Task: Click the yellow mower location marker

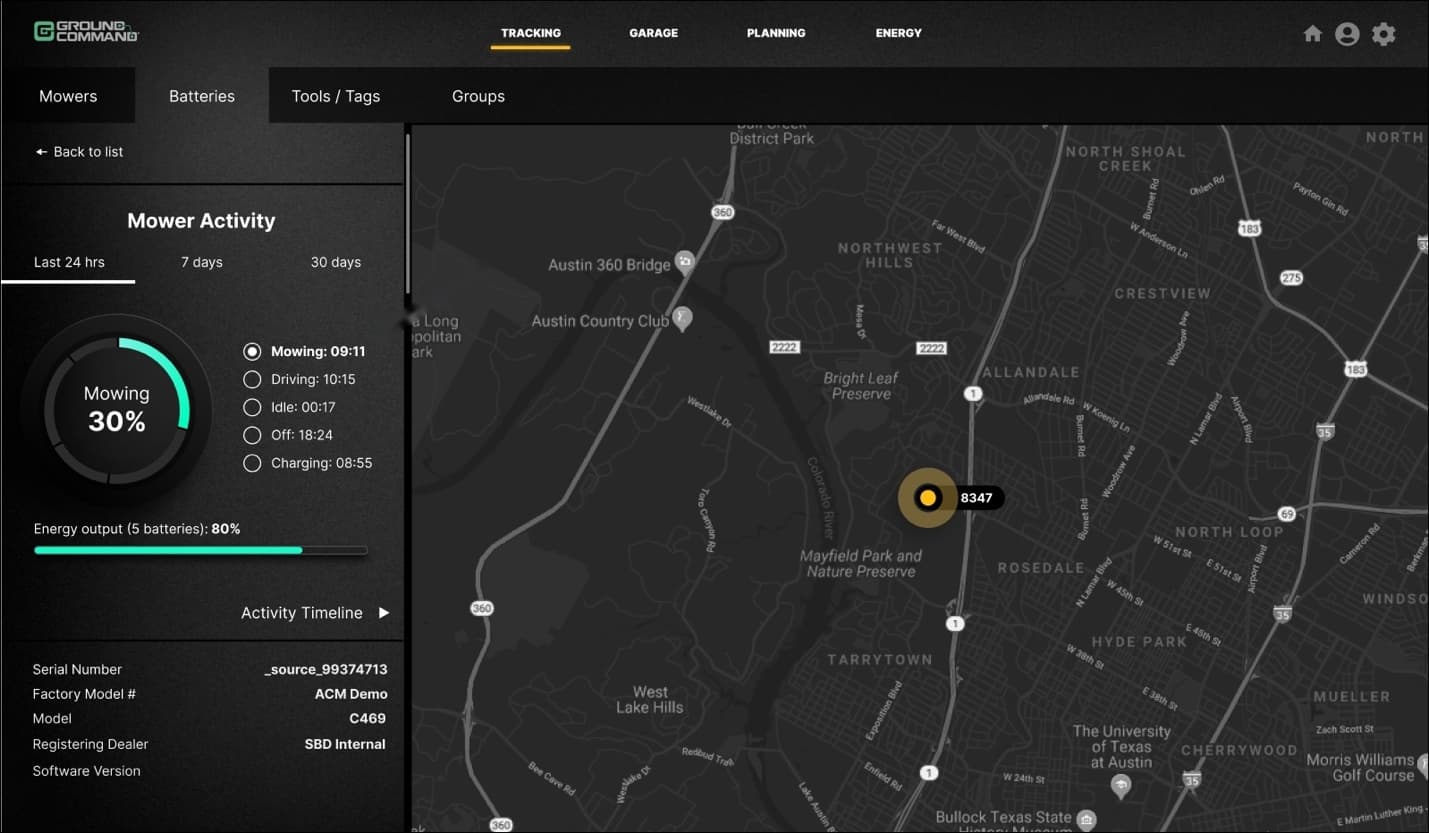Action: pos(927,497)
